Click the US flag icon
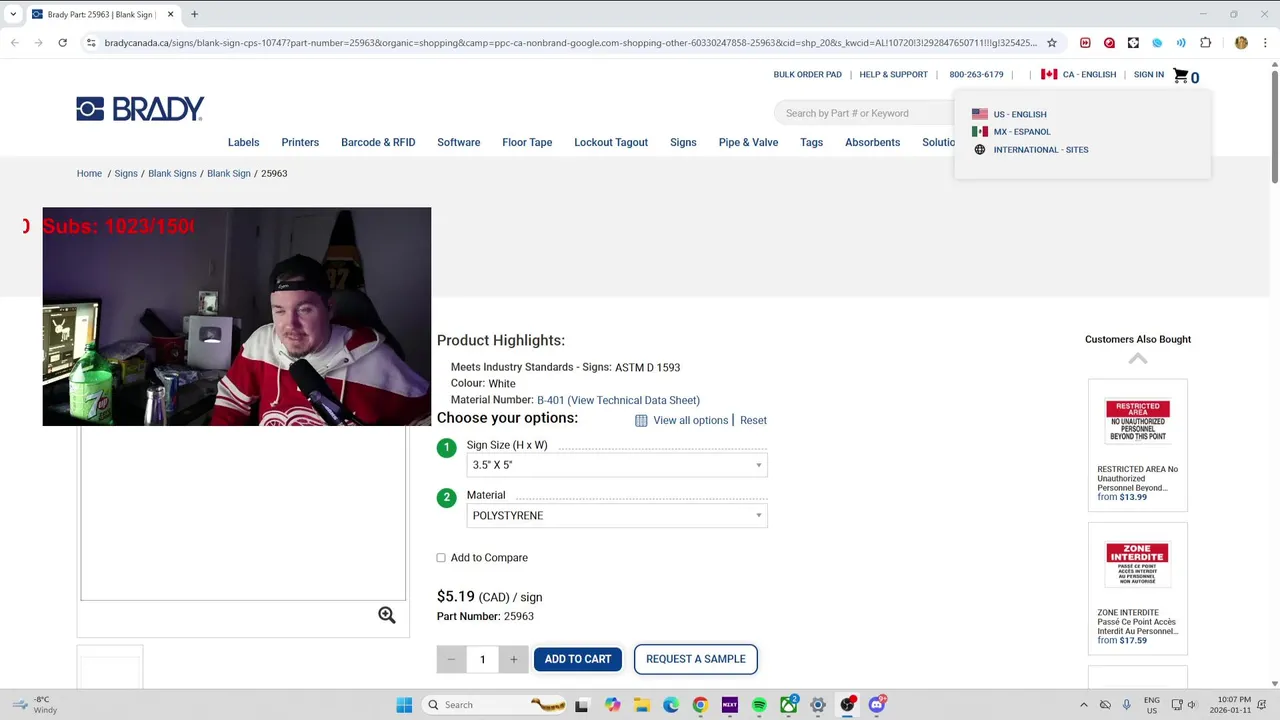The image size is (1280, 720). pyautogui.click(x=980, y=114)
